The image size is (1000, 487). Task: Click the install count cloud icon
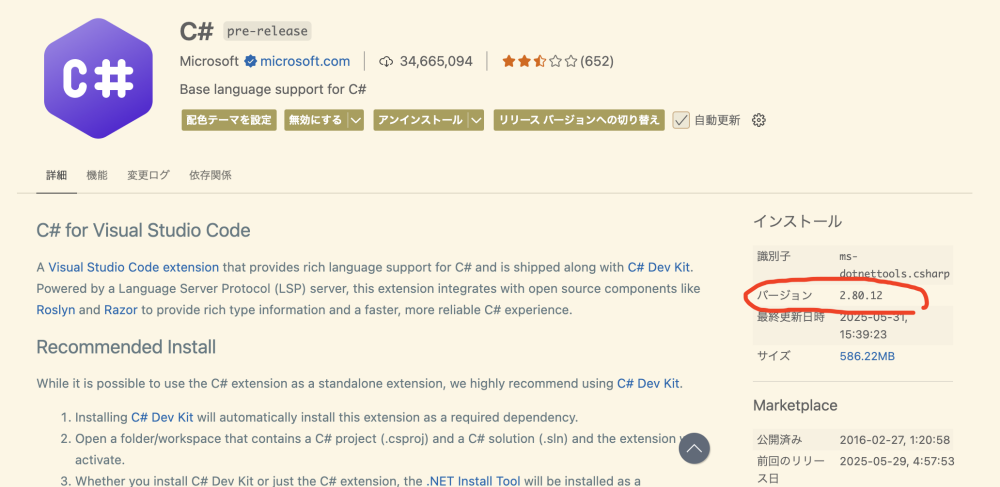(x=386, y=61)
